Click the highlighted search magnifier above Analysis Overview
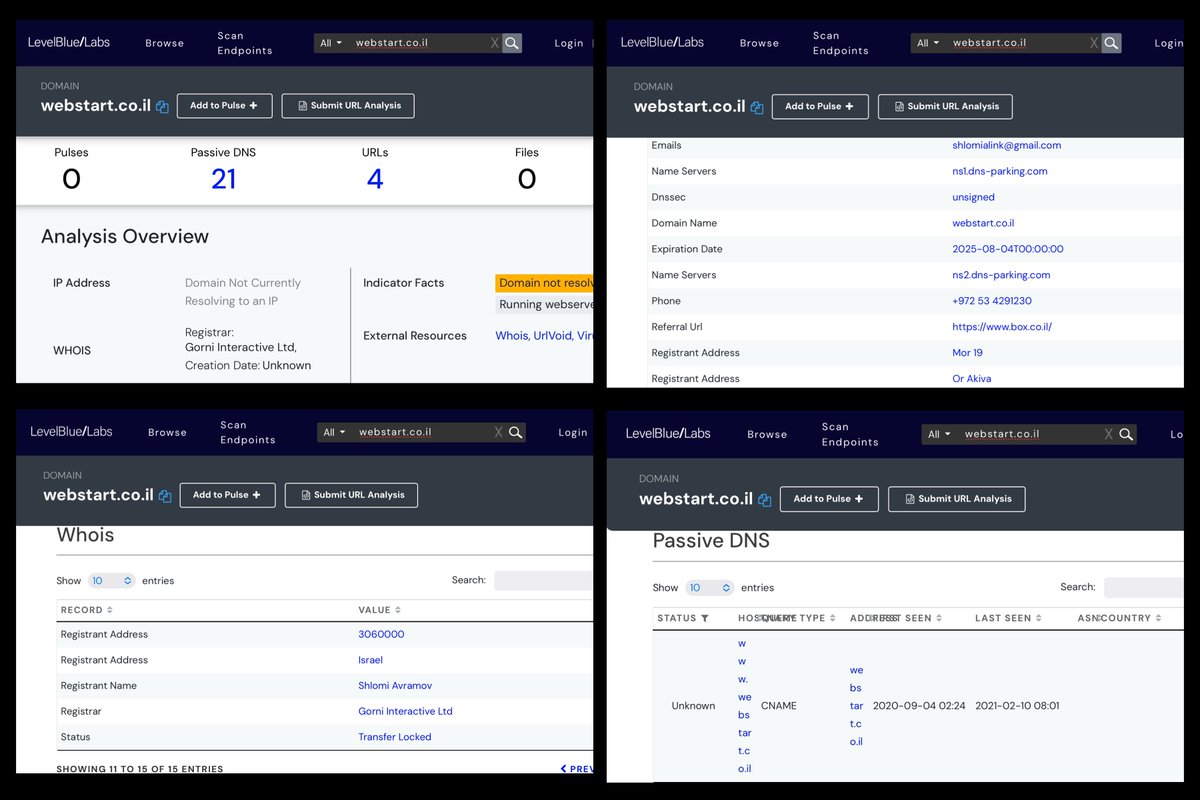 coord(511,43)
